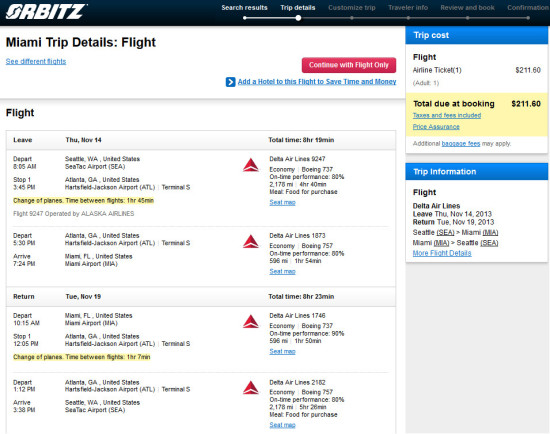View Seat map for Delta 1873

point(282,271)
